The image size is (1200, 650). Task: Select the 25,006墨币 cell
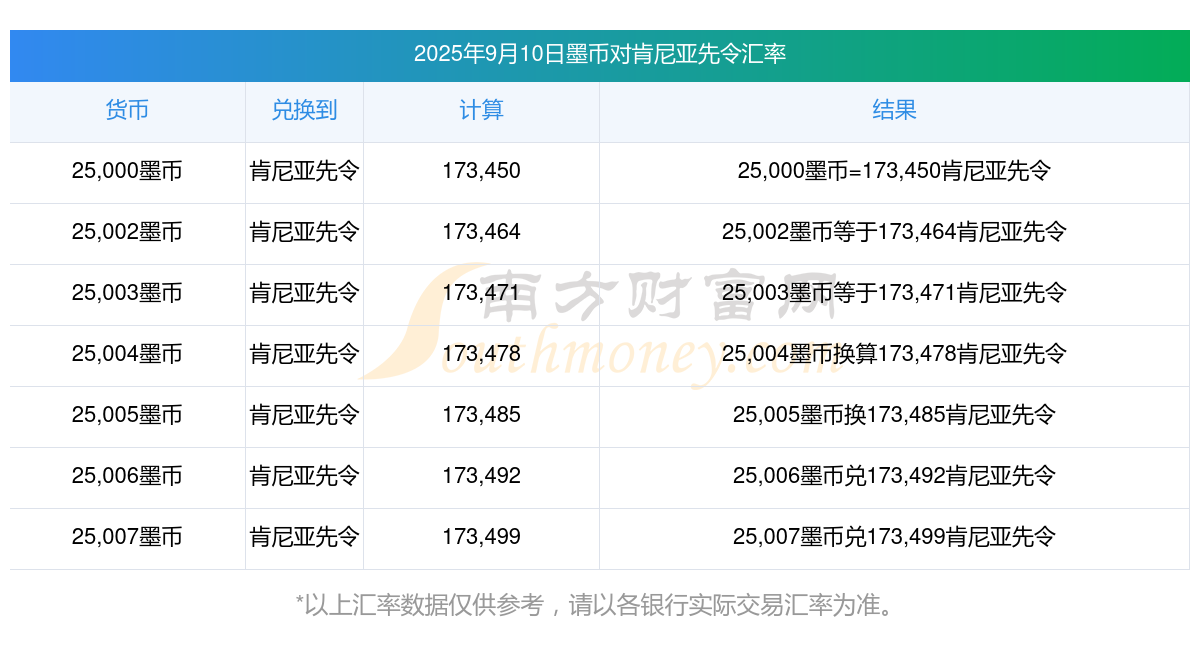[x=127, y=476]
